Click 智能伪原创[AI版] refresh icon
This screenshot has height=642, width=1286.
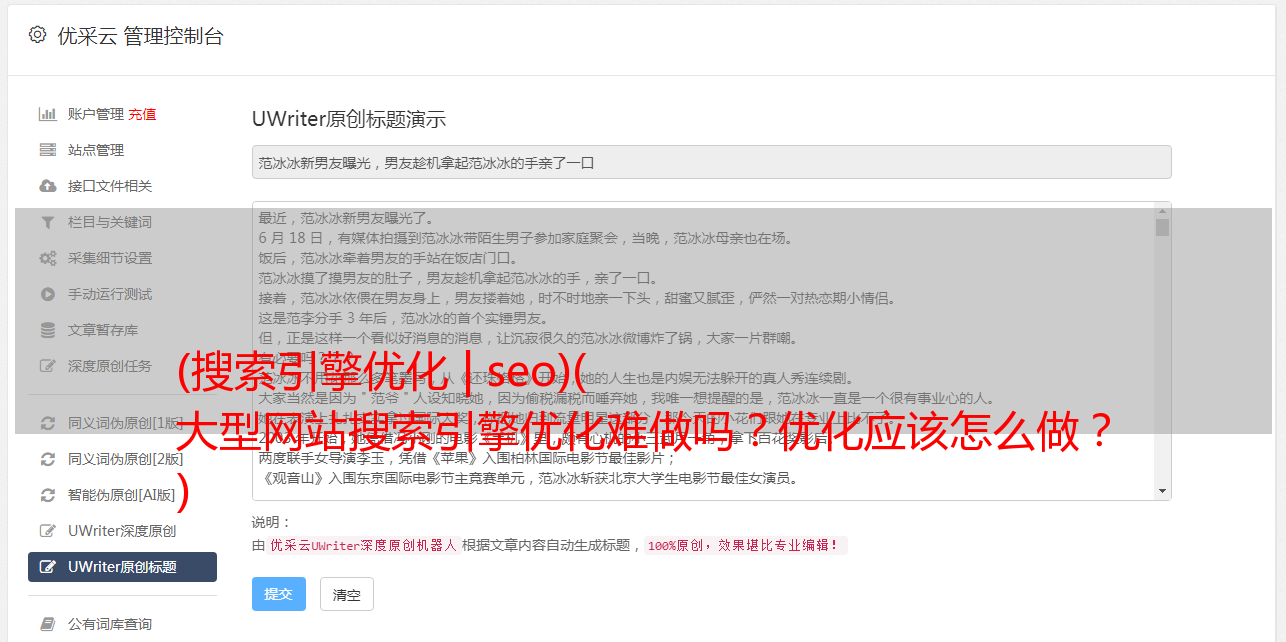[x=47, y=495]
